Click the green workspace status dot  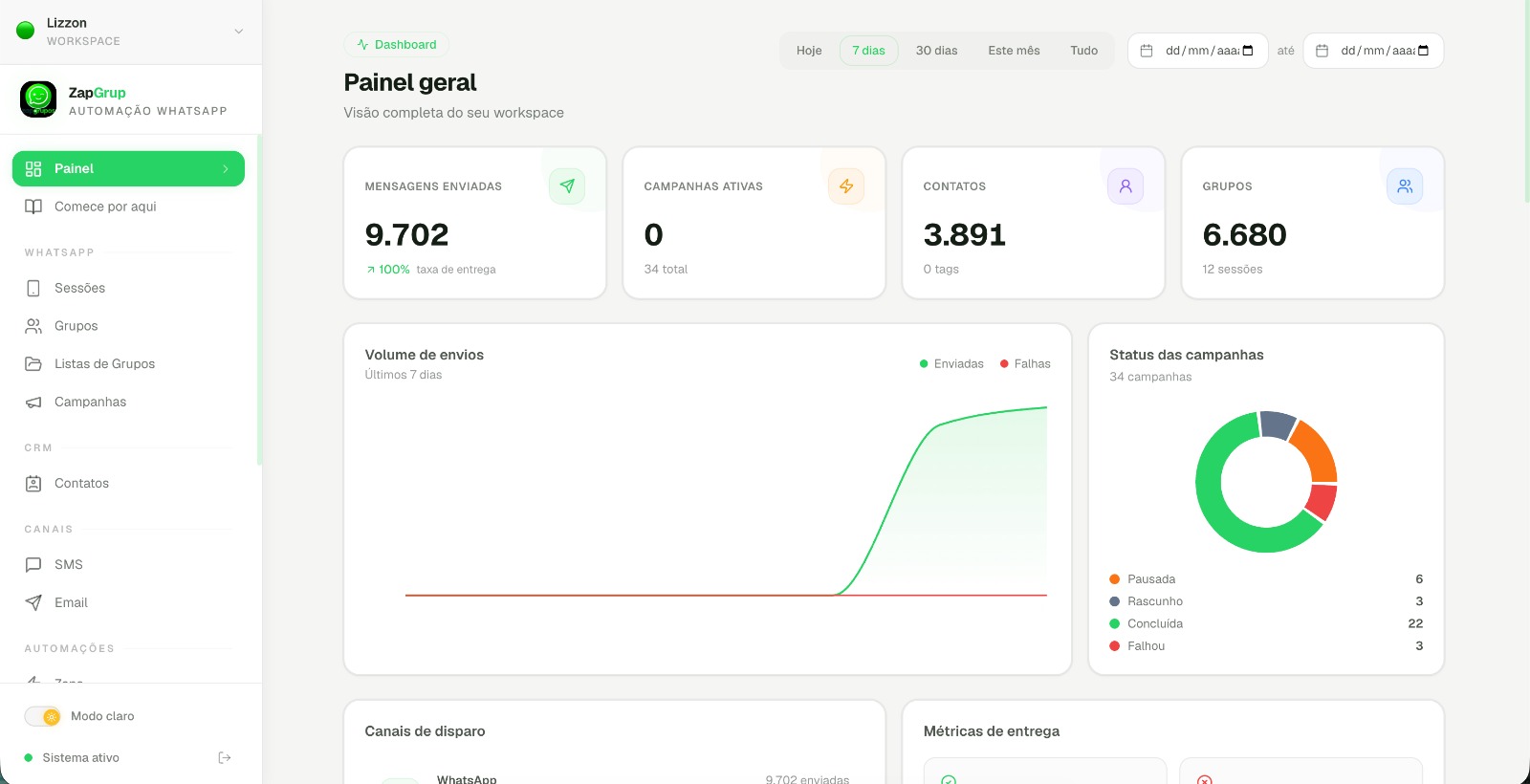pos(26,32)
